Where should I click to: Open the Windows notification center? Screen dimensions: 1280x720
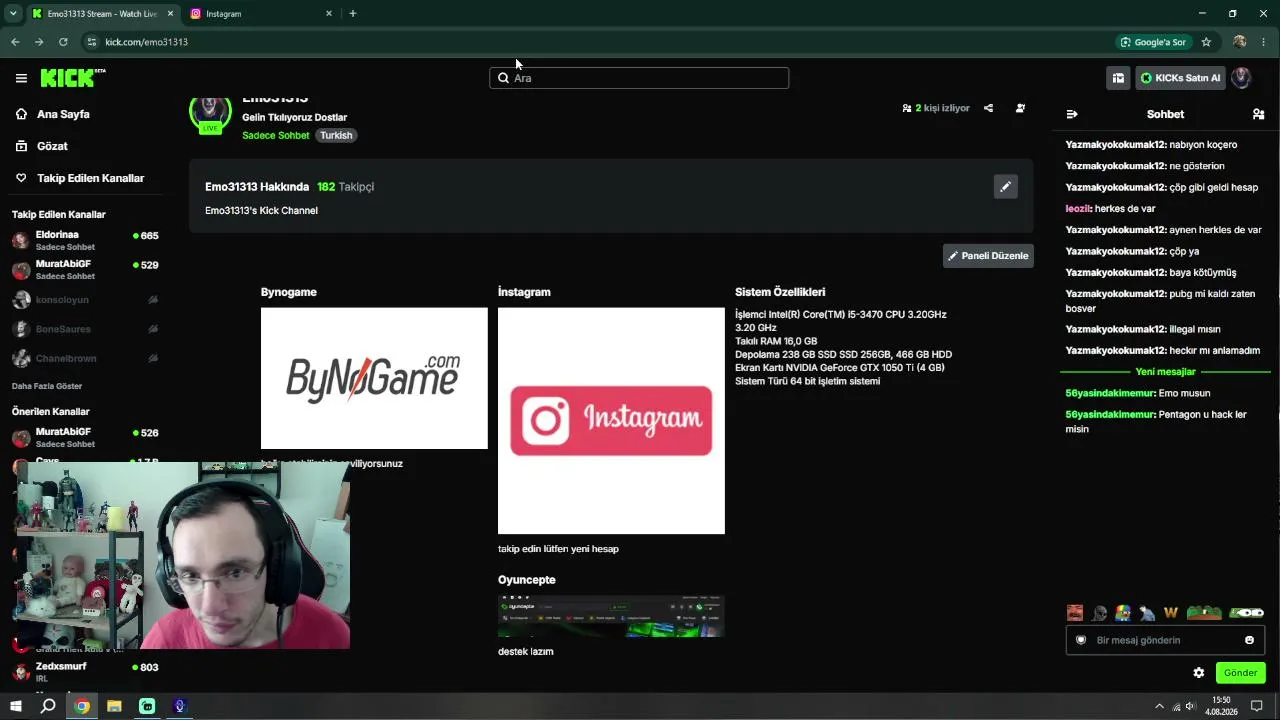pos(1257,706)
